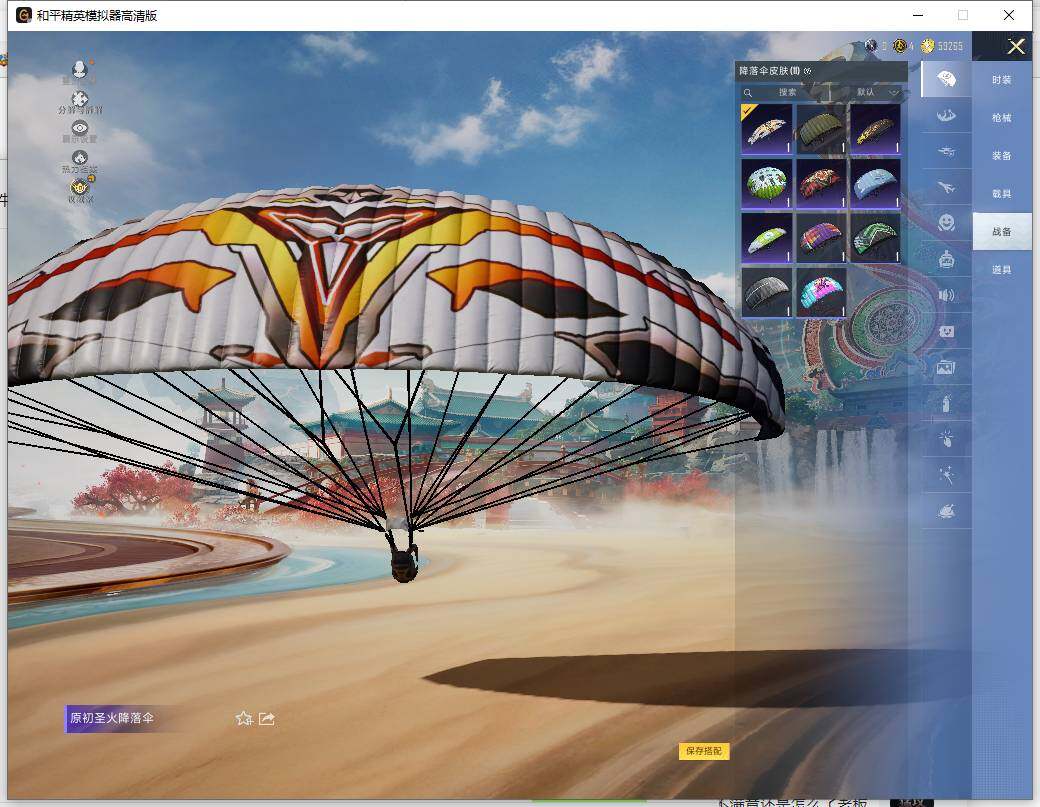Switch to the 道具 tab

click(1002, 269)
